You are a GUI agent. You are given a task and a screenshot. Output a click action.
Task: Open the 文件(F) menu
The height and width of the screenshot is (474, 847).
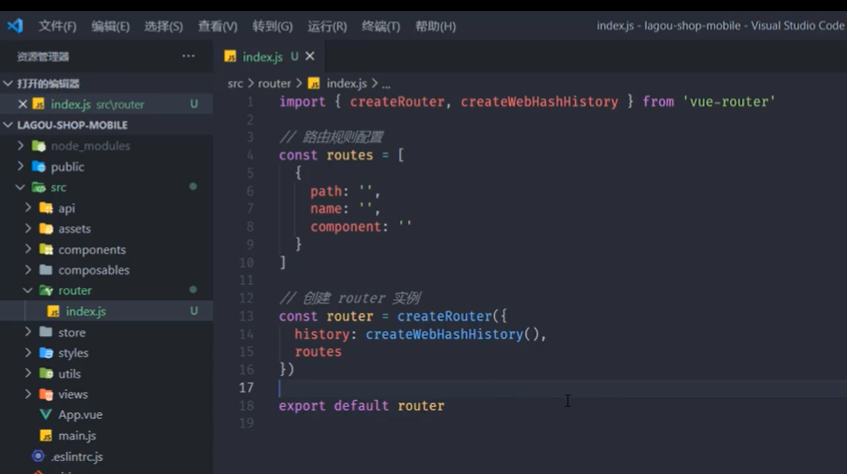[x=57, y=26]
